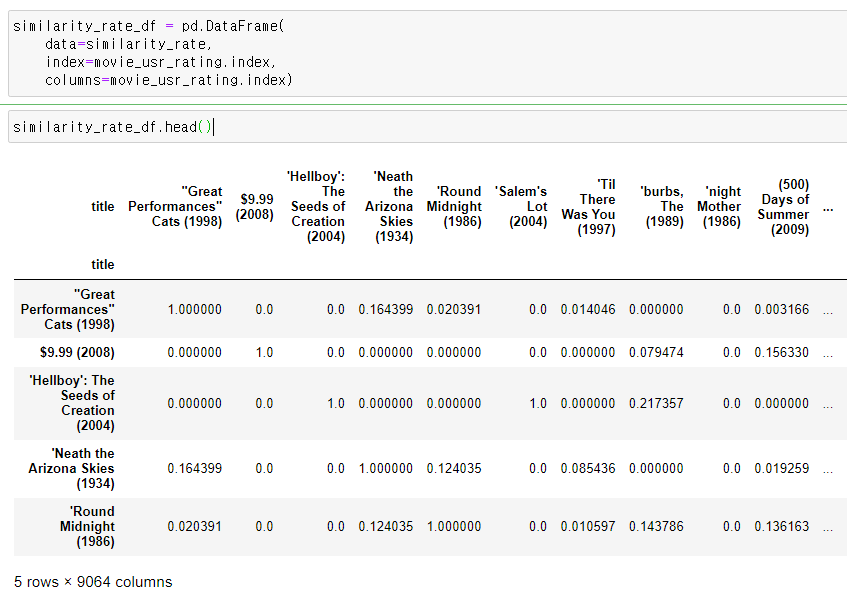Click row label 'Round Midnight (1986)
Screen dimensions: 847x596
tap(88, 526)
